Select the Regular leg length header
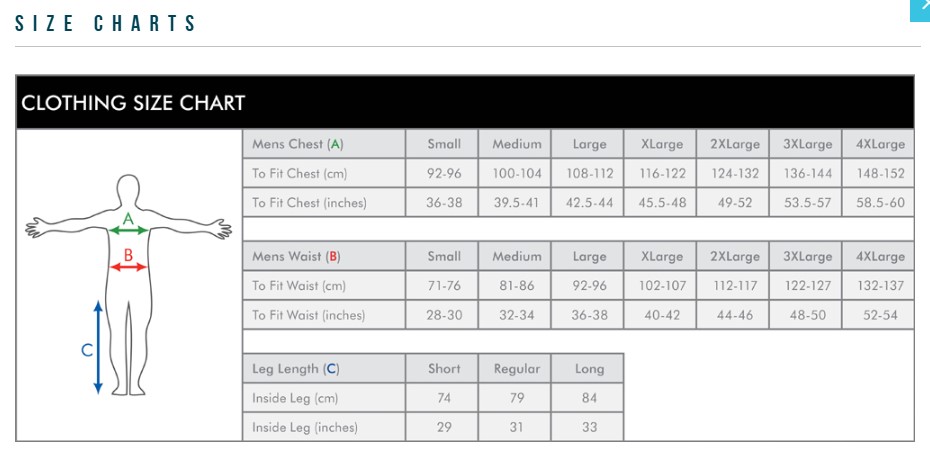This screenshot has height=458, width=930. 517,369
